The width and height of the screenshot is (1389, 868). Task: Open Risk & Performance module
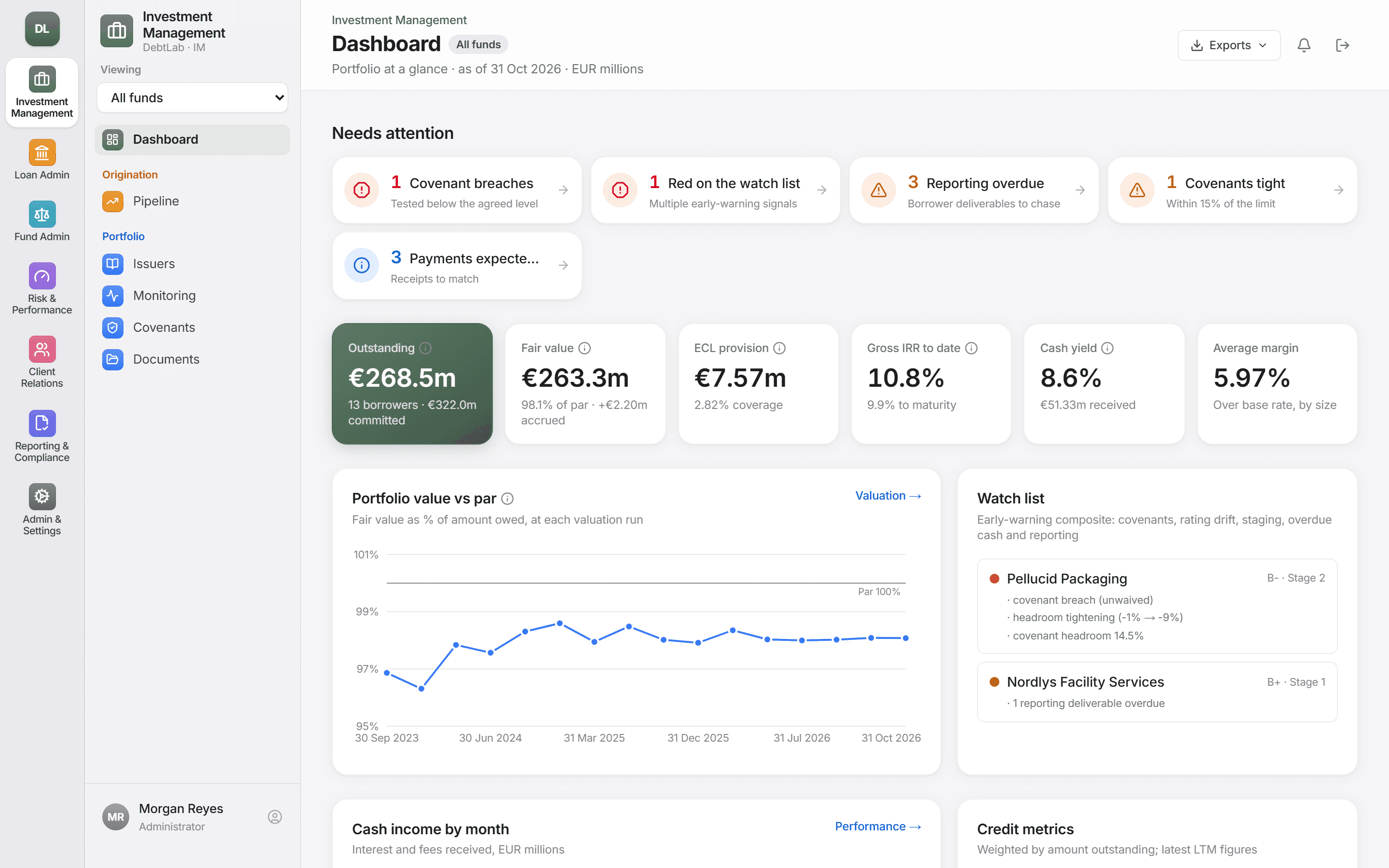click(42, 288)
